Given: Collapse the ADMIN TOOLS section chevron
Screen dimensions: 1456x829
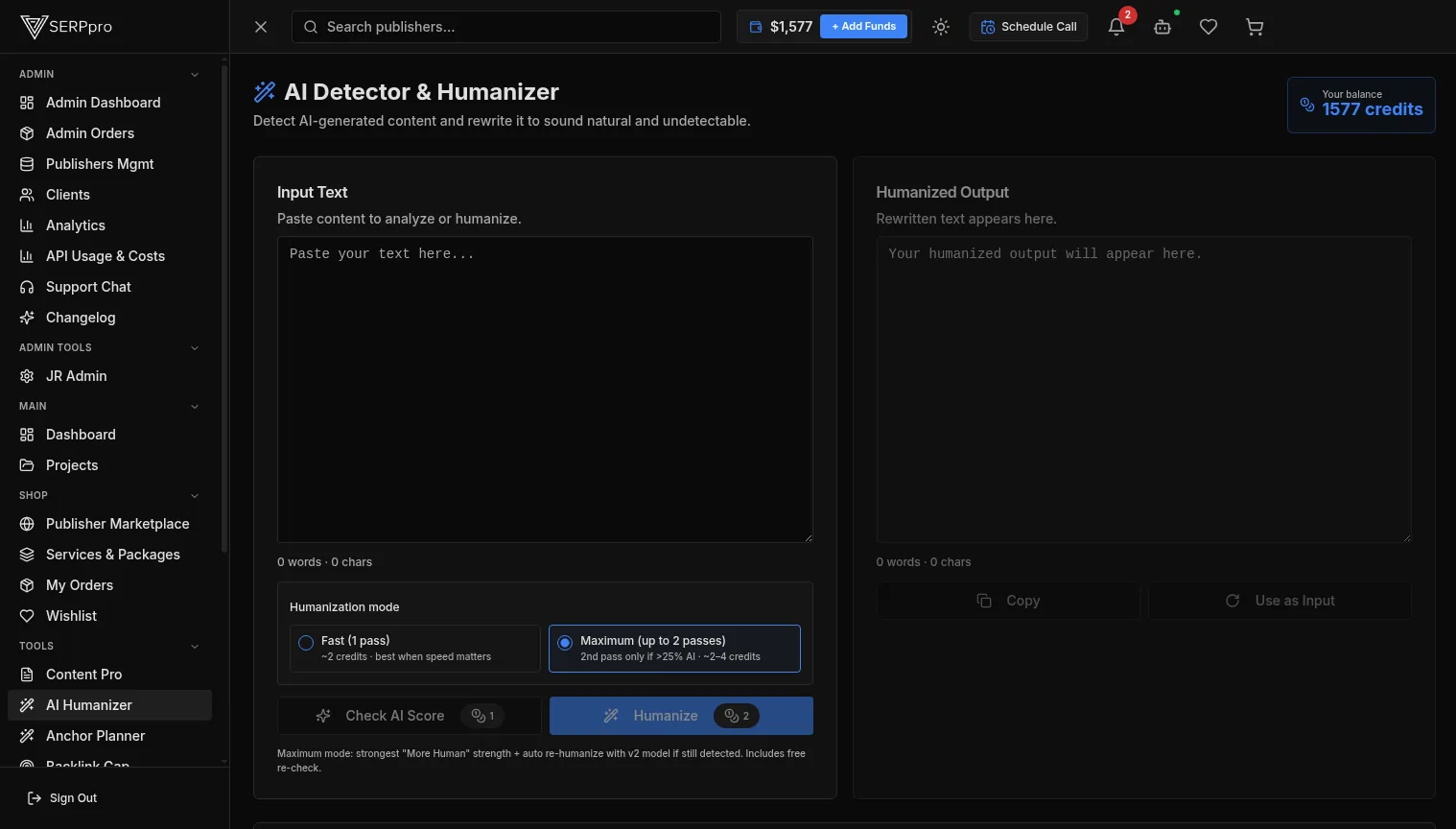Looking at the screenshot, I should coord(195,348).
